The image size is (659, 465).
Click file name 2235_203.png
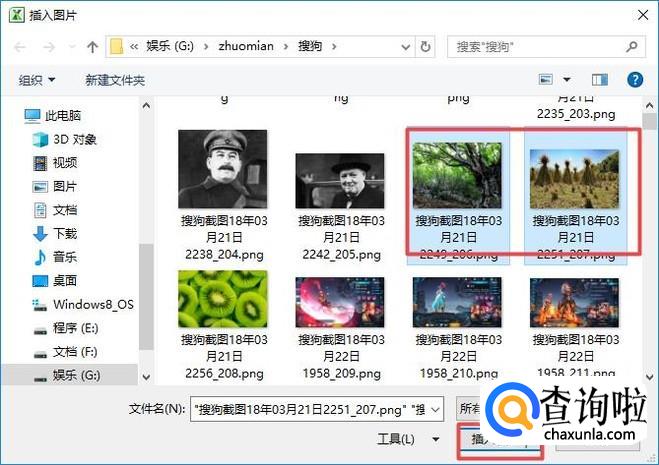[576, 114]
